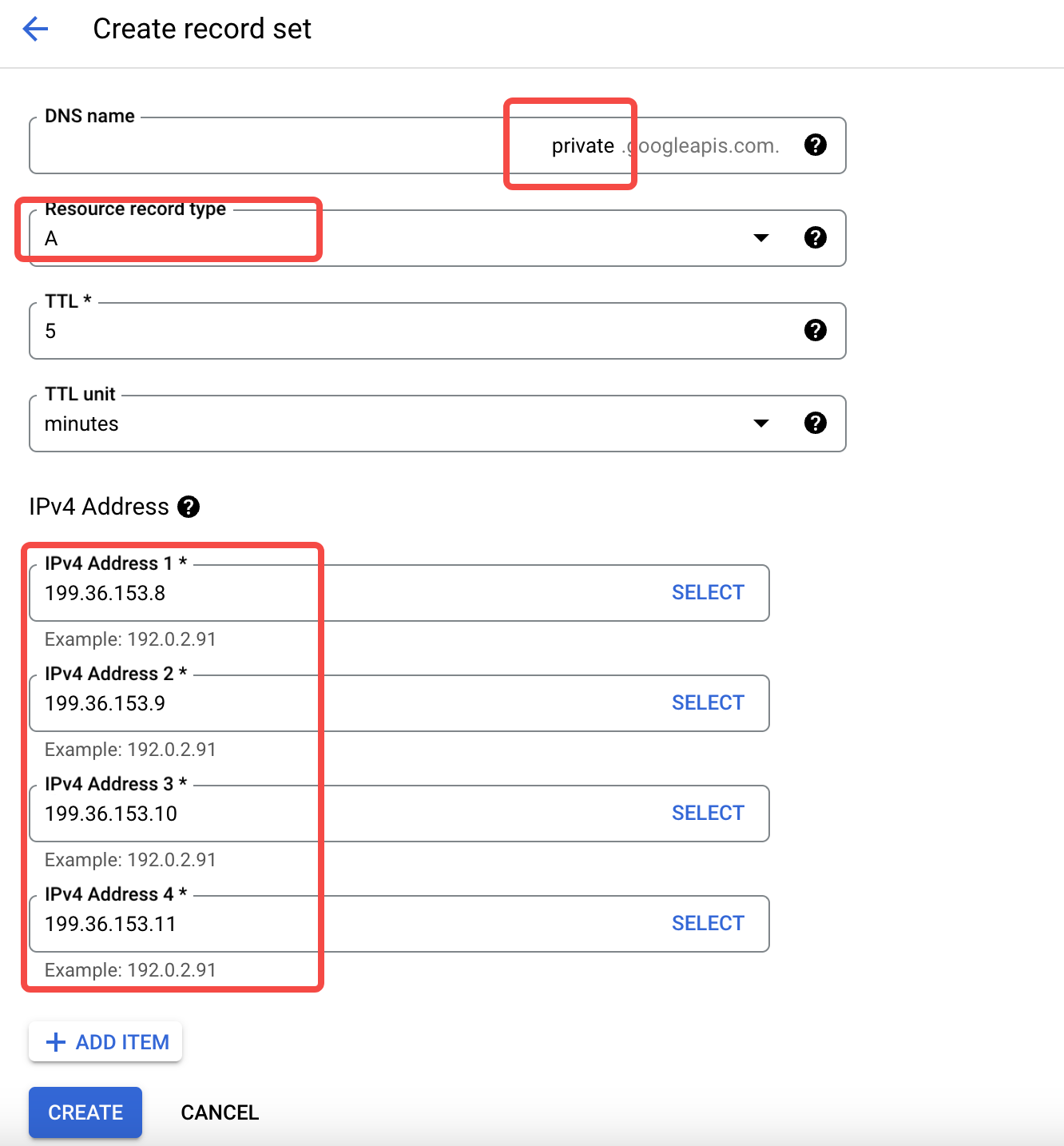Edit IPv4 Address 3 field 199.36.153.10
The width and height of the screenshot is (1064, 1146).
399,814
